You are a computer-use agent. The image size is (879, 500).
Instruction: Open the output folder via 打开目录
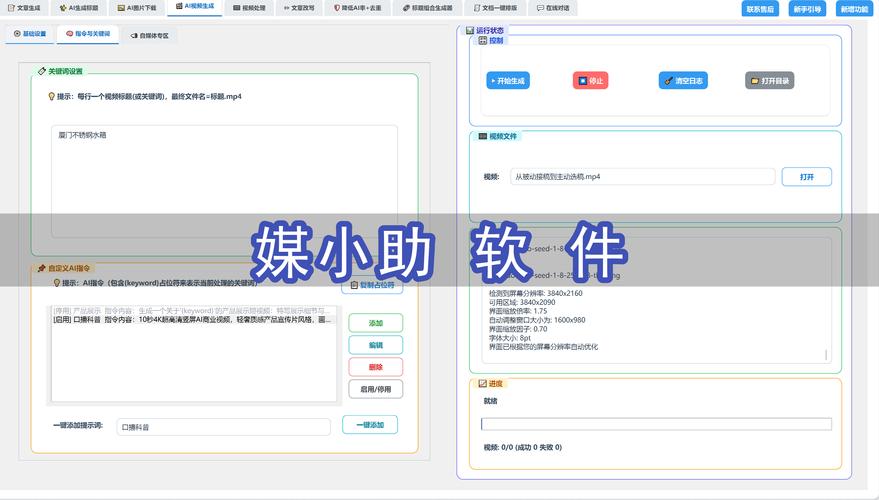(770, 81)
